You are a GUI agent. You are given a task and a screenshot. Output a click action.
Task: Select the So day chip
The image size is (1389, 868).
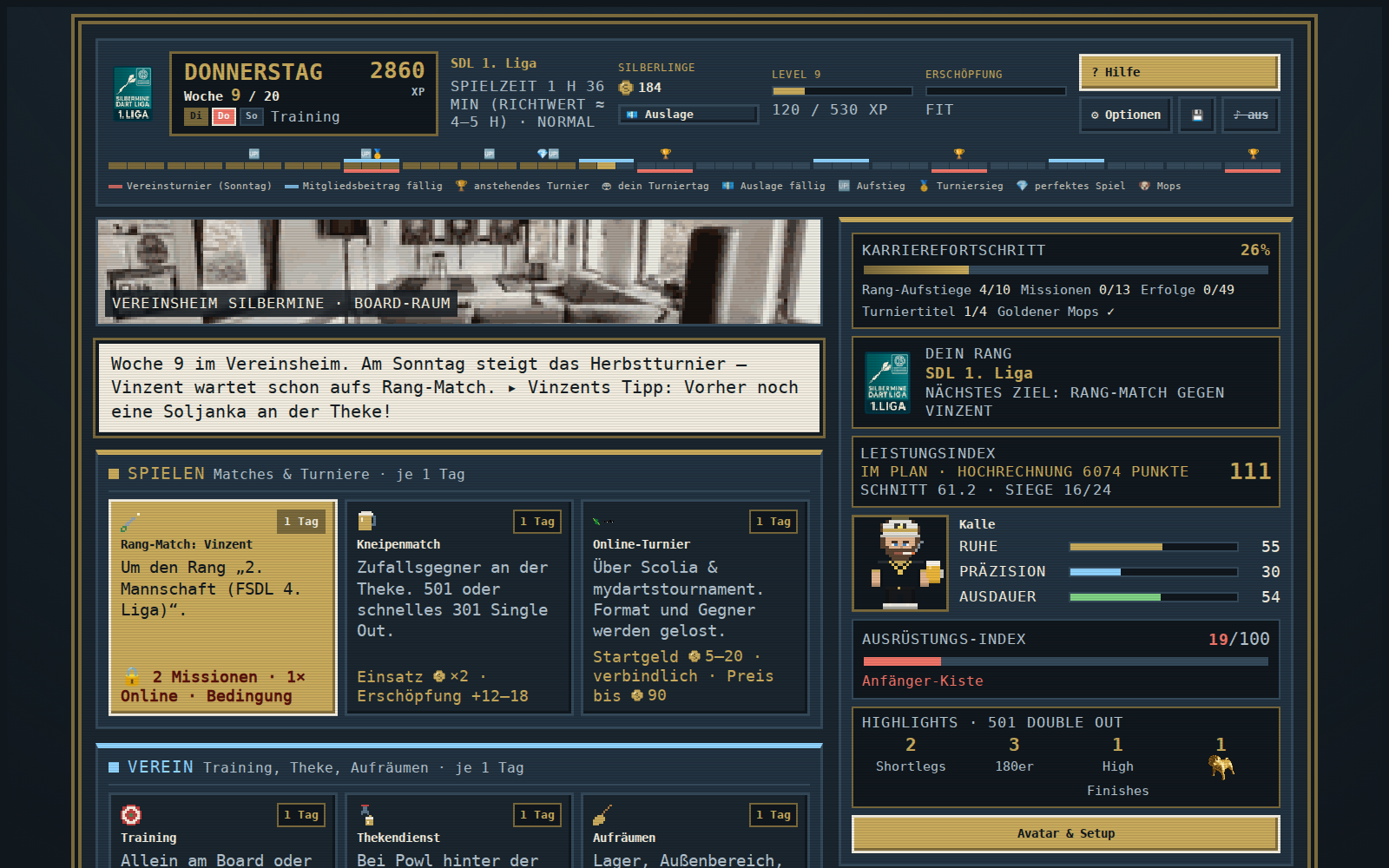tap(252, 116)
